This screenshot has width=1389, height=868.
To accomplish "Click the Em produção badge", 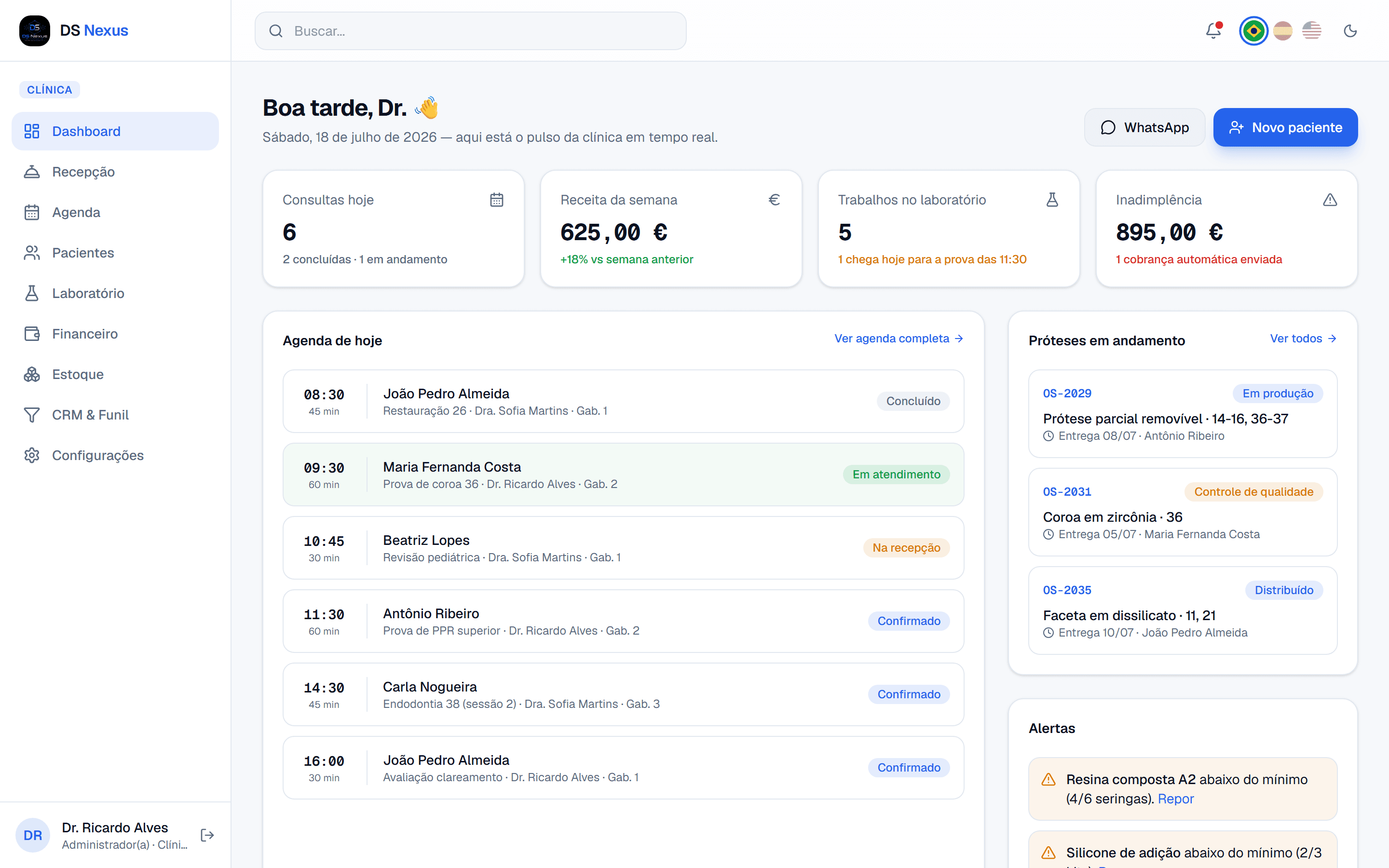I will click(1278, 393).
